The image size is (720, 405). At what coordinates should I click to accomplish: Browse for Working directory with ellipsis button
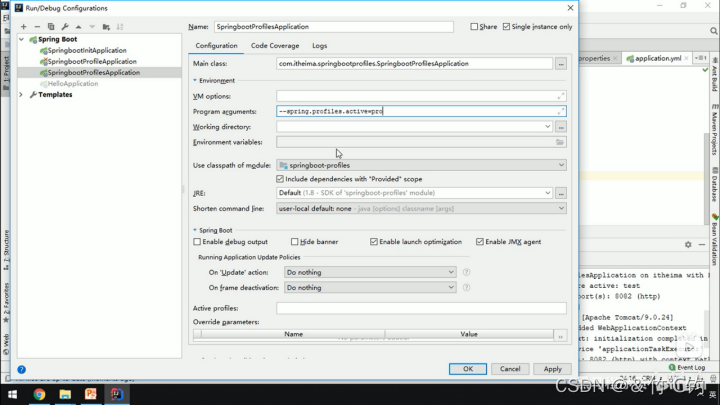coord(561,127)
